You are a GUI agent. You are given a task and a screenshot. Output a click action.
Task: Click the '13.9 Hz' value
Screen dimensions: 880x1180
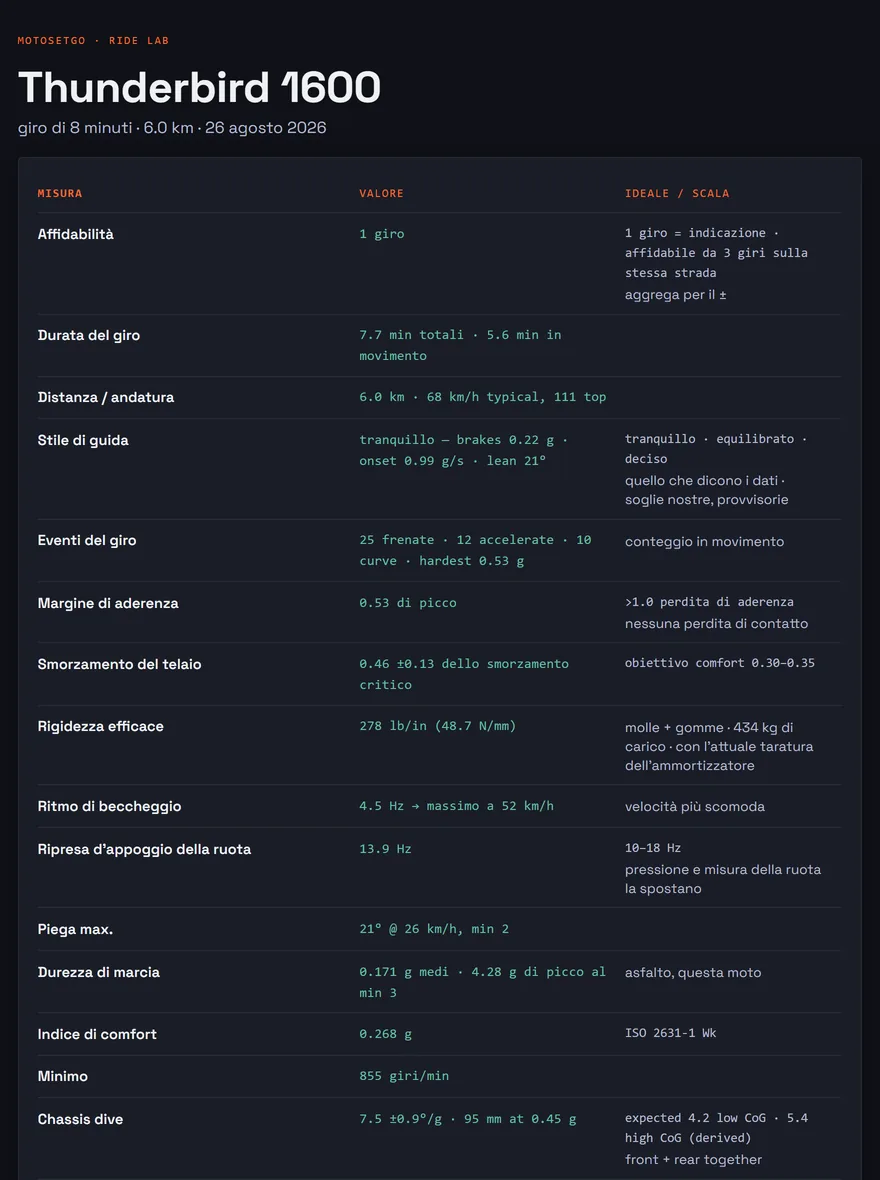point(385,849)
